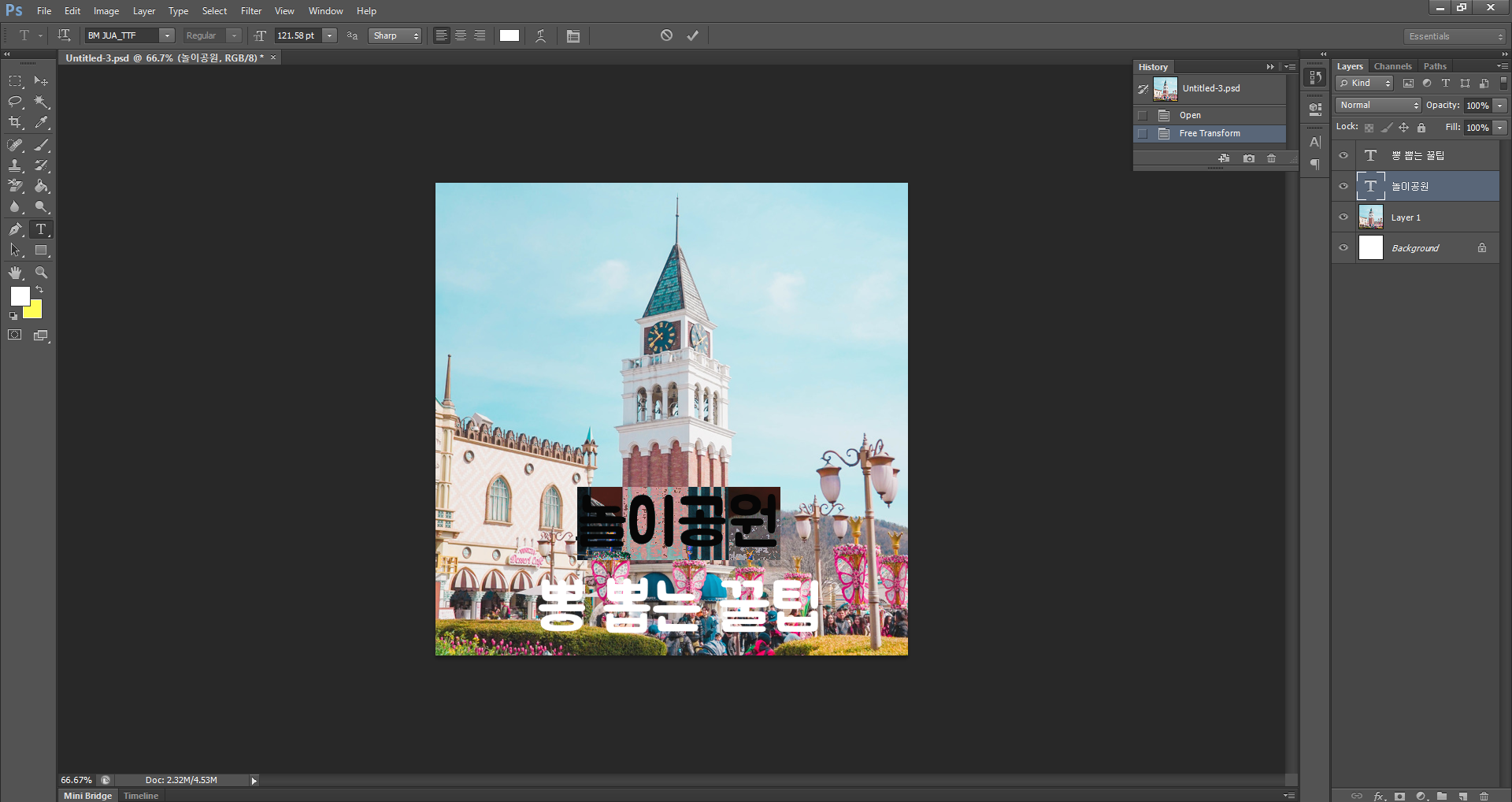Select the Horizontal Type tool
The image size is (1512, 802).
[x=41, y=229]
